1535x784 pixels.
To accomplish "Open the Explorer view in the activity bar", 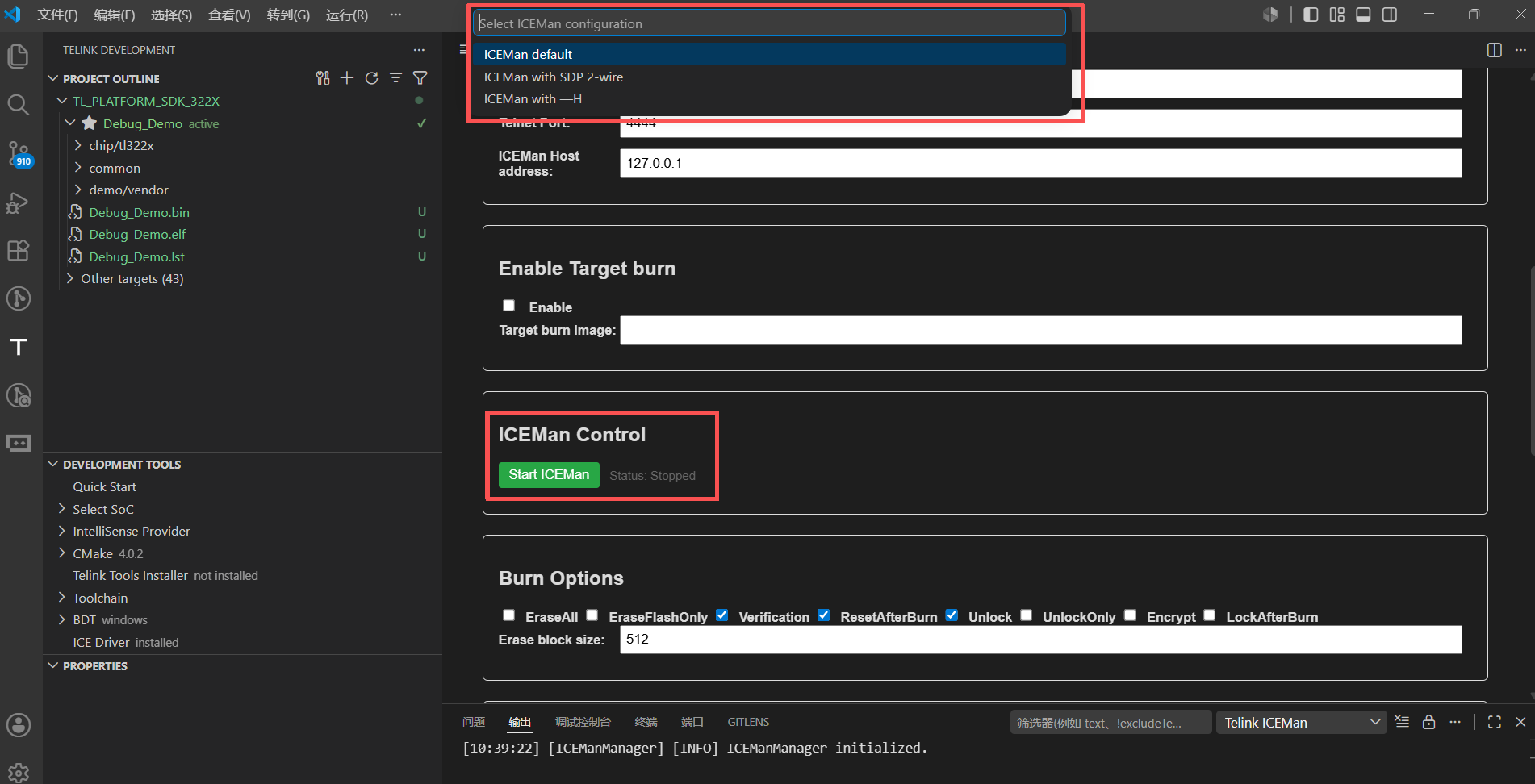I will coord(18,56).
